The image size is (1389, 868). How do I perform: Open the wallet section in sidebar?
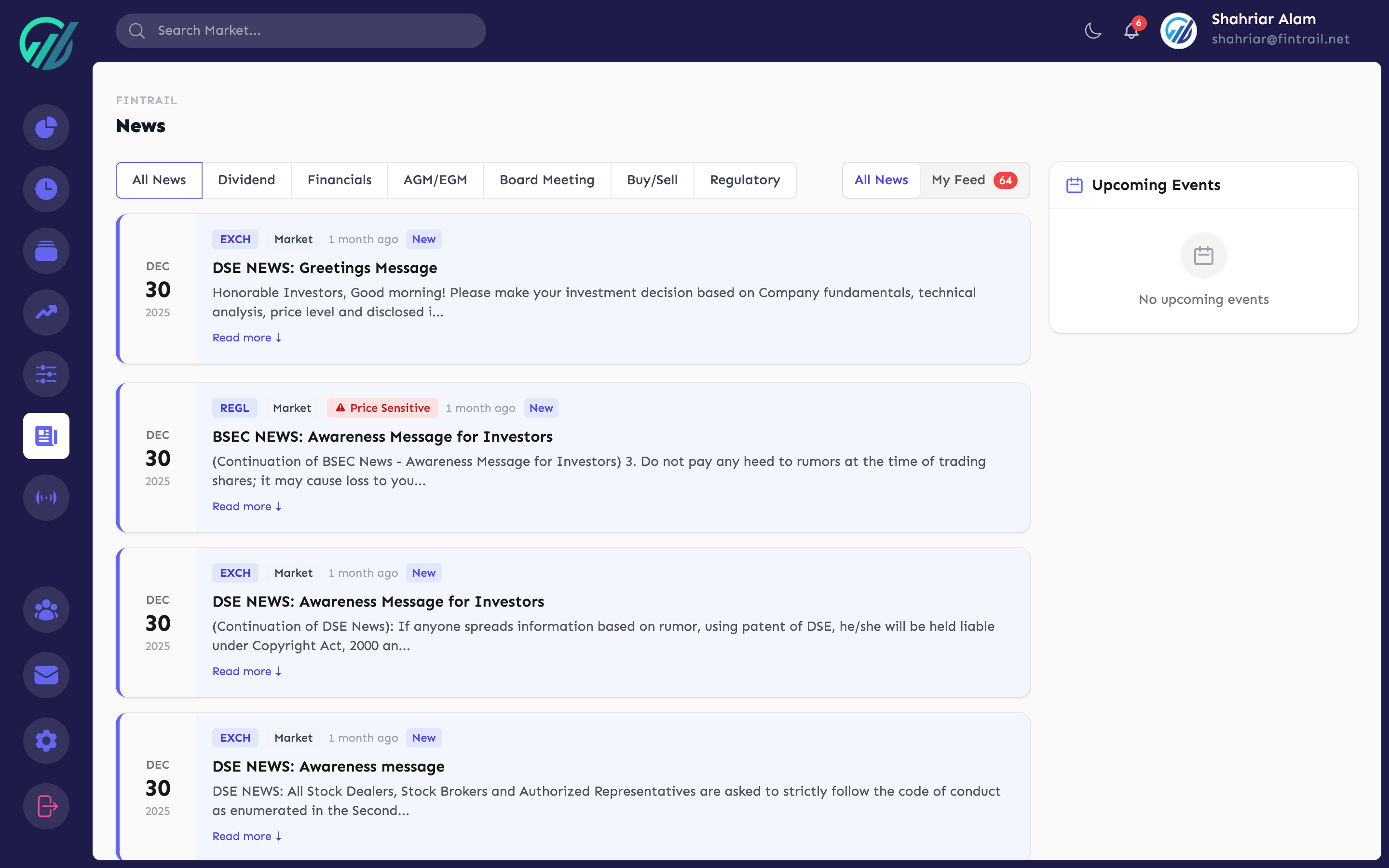coord(46,251)
